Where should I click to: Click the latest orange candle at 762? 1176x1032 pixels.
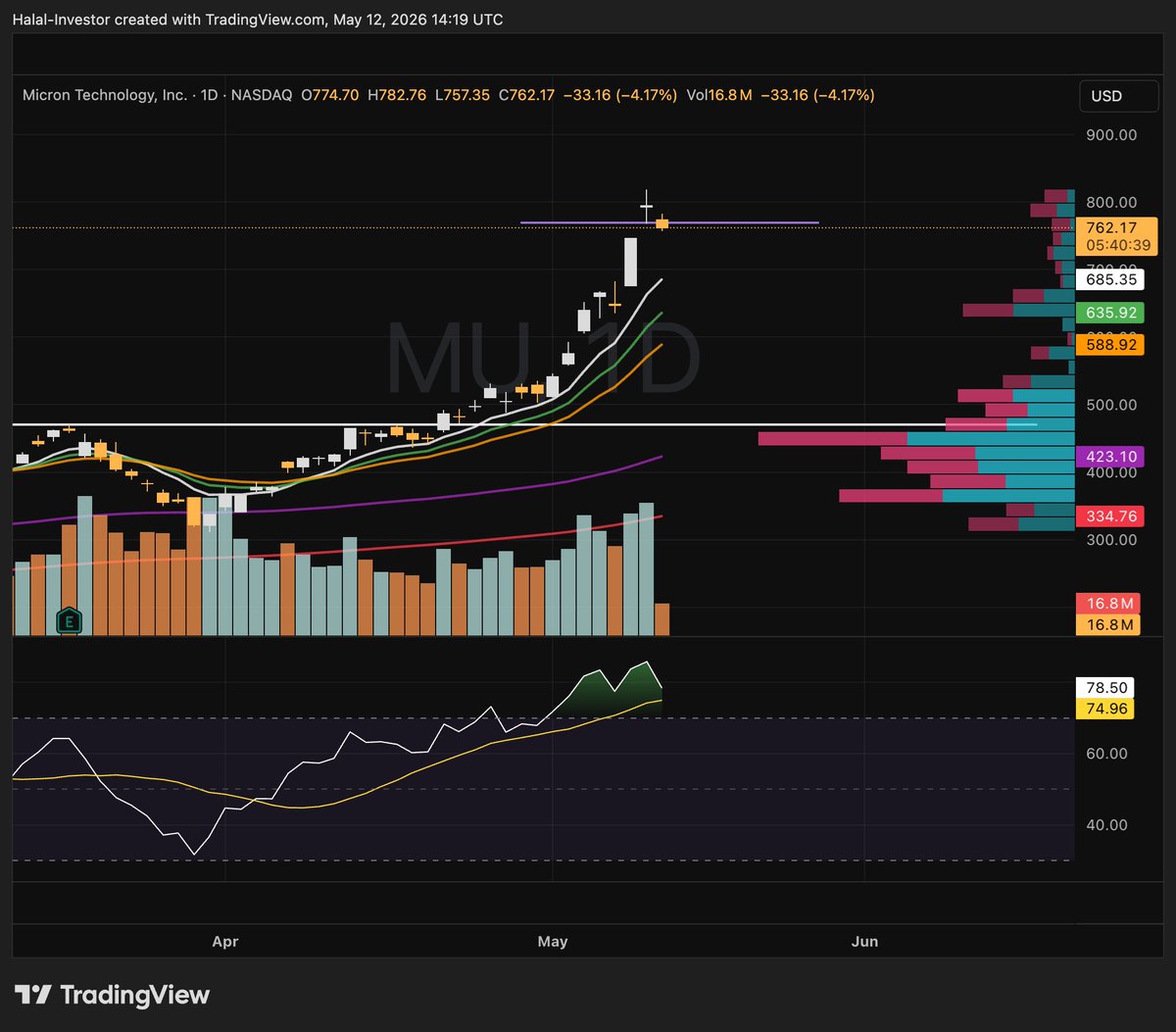pyautogui.click(x=662, y=222)
